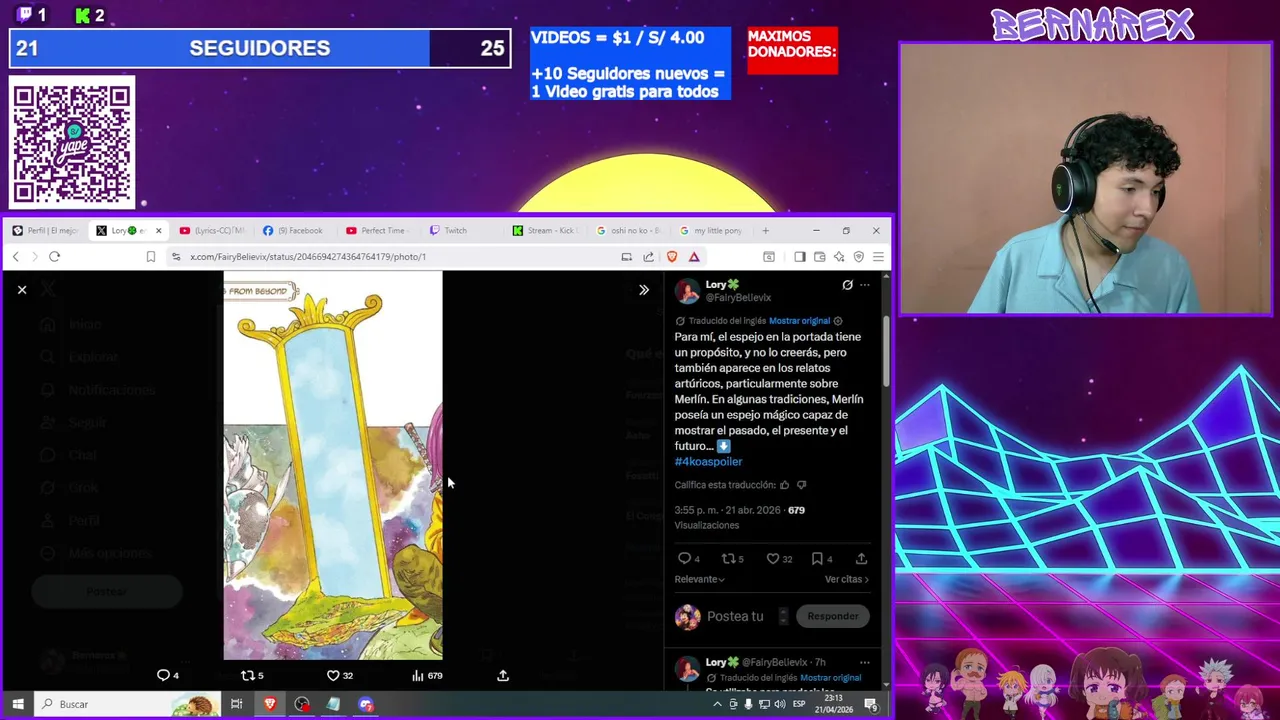
Task: Close the photo viewer with the X icon
Action: [22, 290]
